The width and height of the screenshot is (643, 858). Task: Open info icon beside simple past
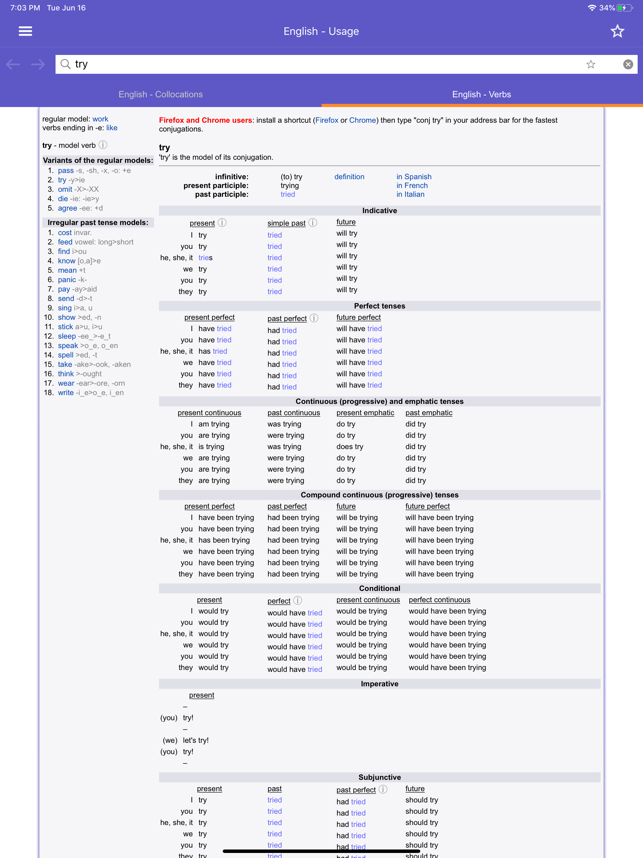[312, 223]
